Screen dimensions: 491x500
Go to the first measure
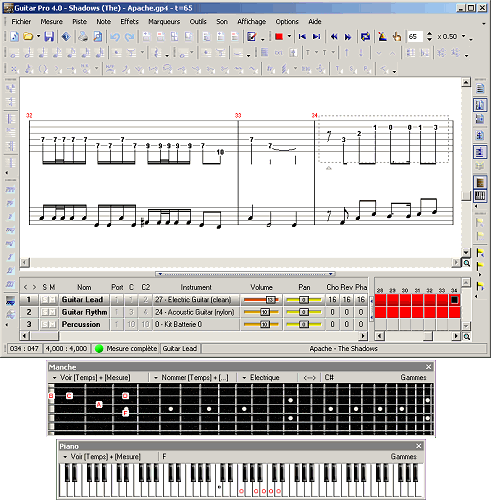302,36
